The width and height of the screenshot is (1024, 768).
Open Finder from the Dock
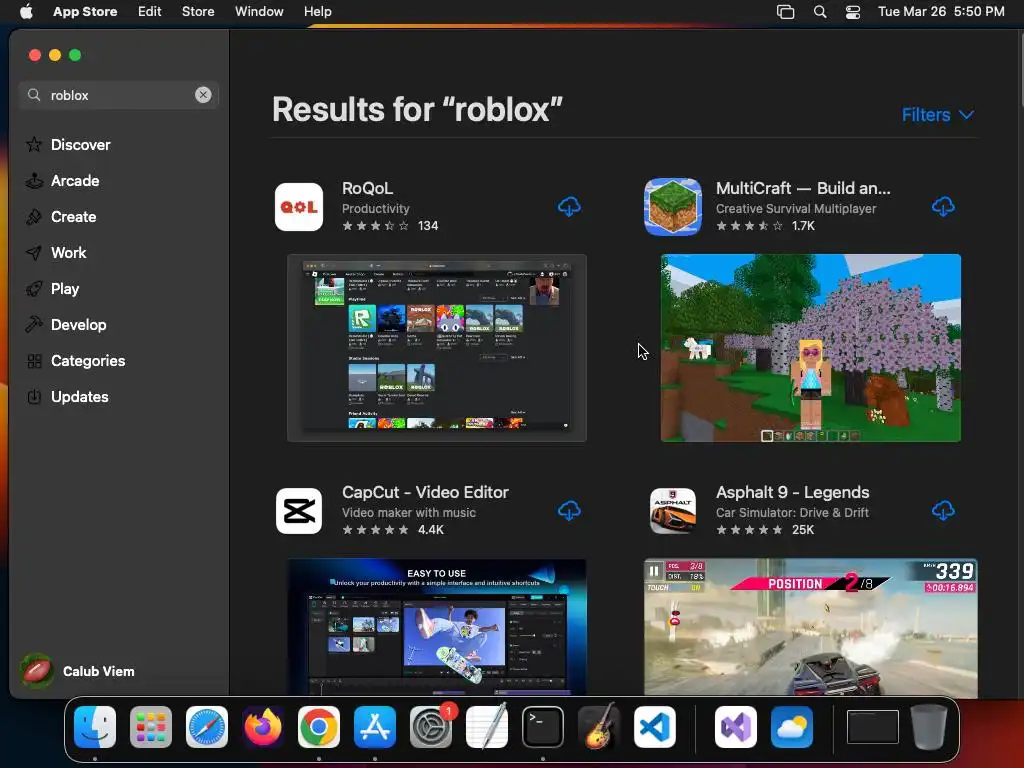(95, 727)
